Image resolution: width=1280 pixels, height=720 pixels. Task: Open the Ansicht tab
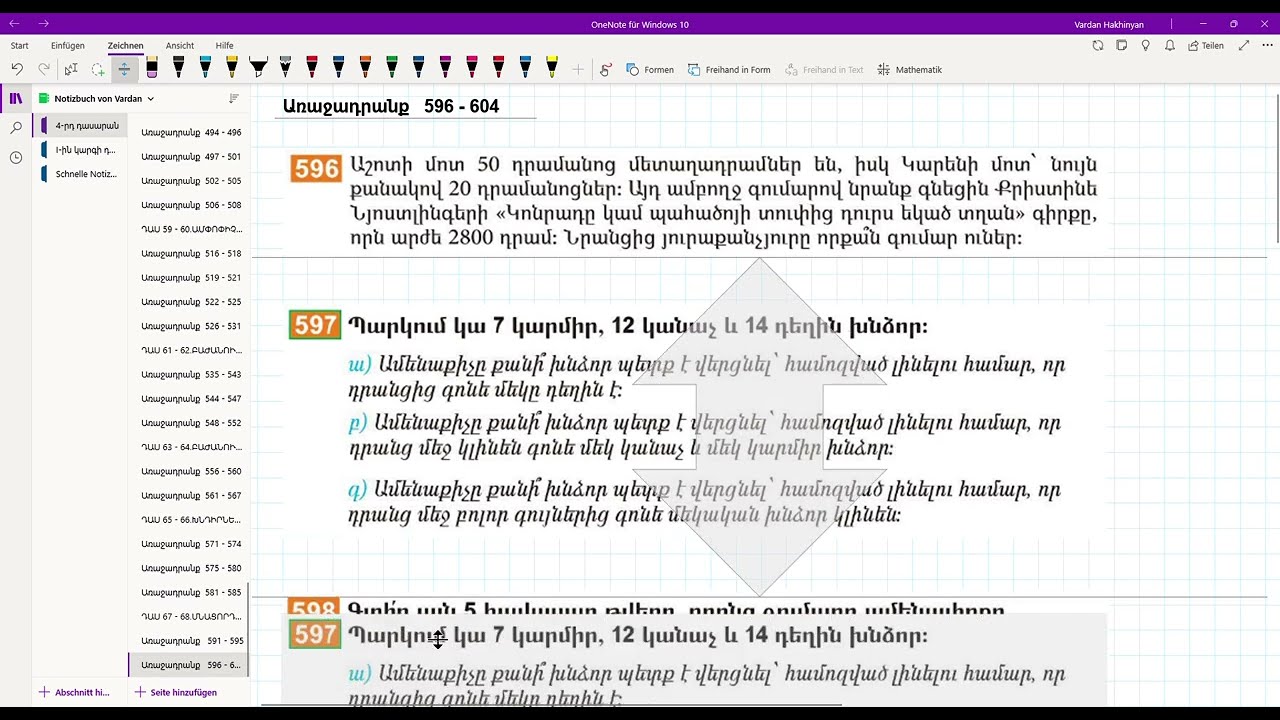click(180, 45)
